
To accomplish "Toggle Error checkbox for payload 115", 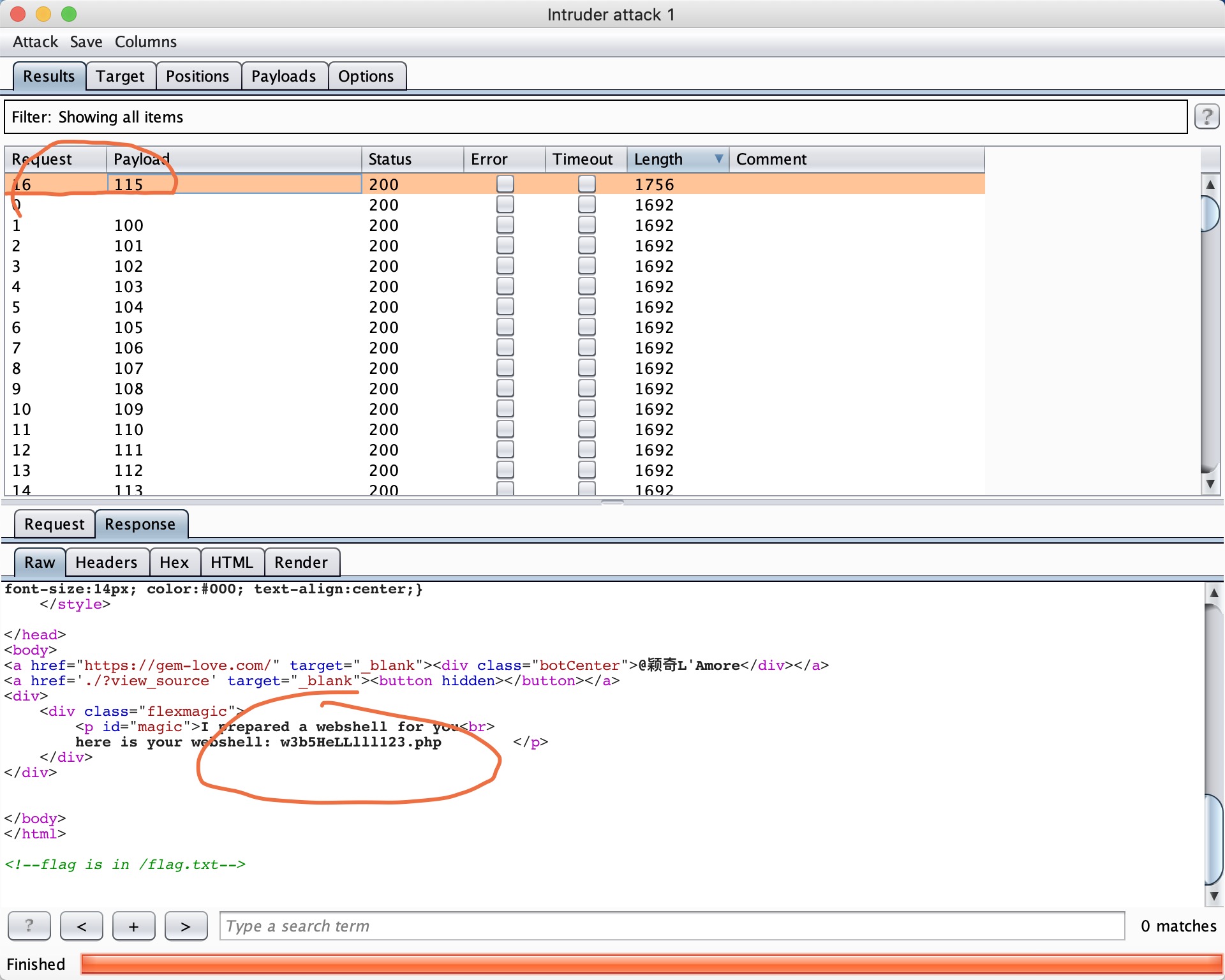I will (505, 184).
